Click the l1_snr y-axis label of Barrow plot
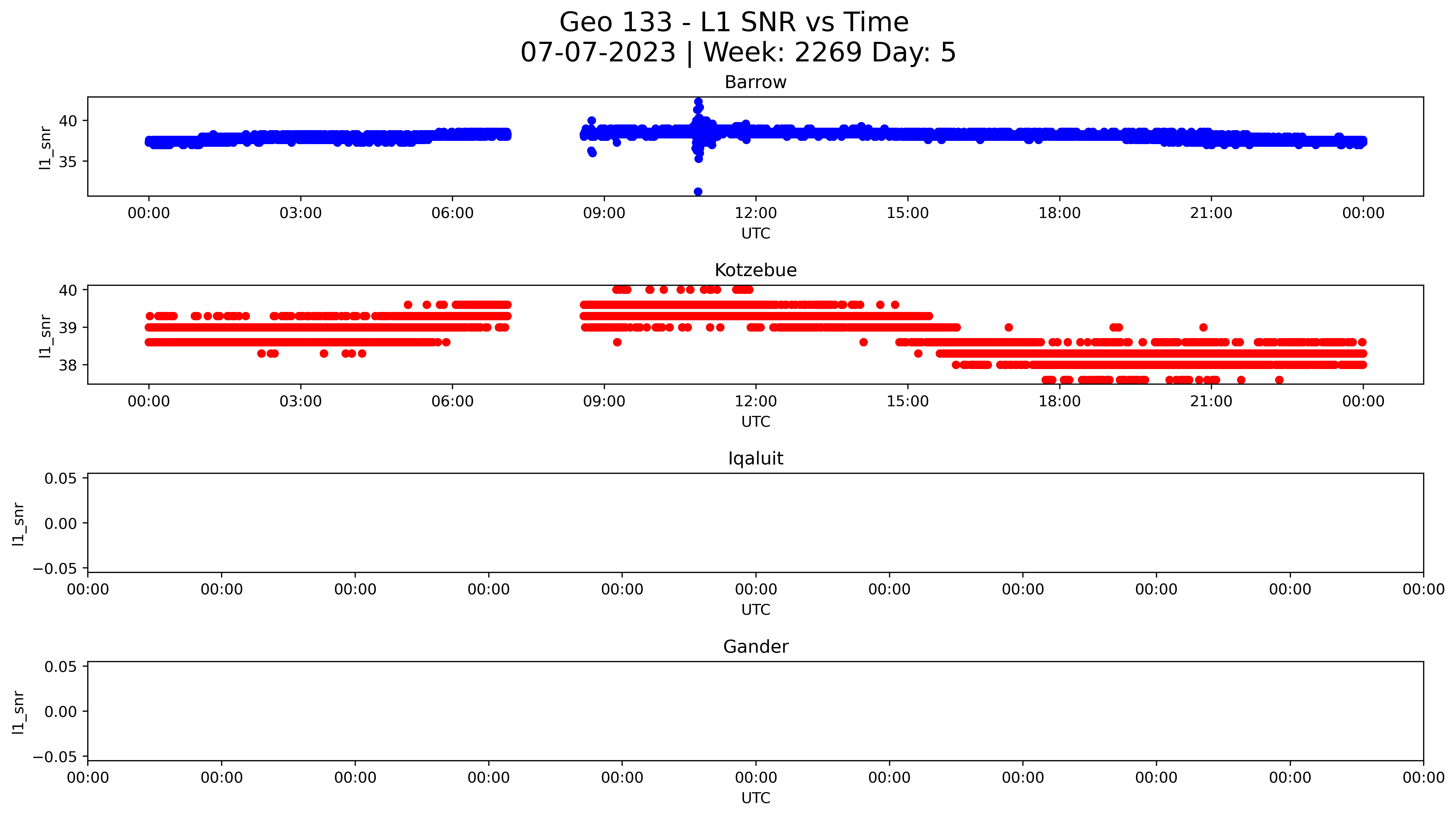 coord(45,148)
